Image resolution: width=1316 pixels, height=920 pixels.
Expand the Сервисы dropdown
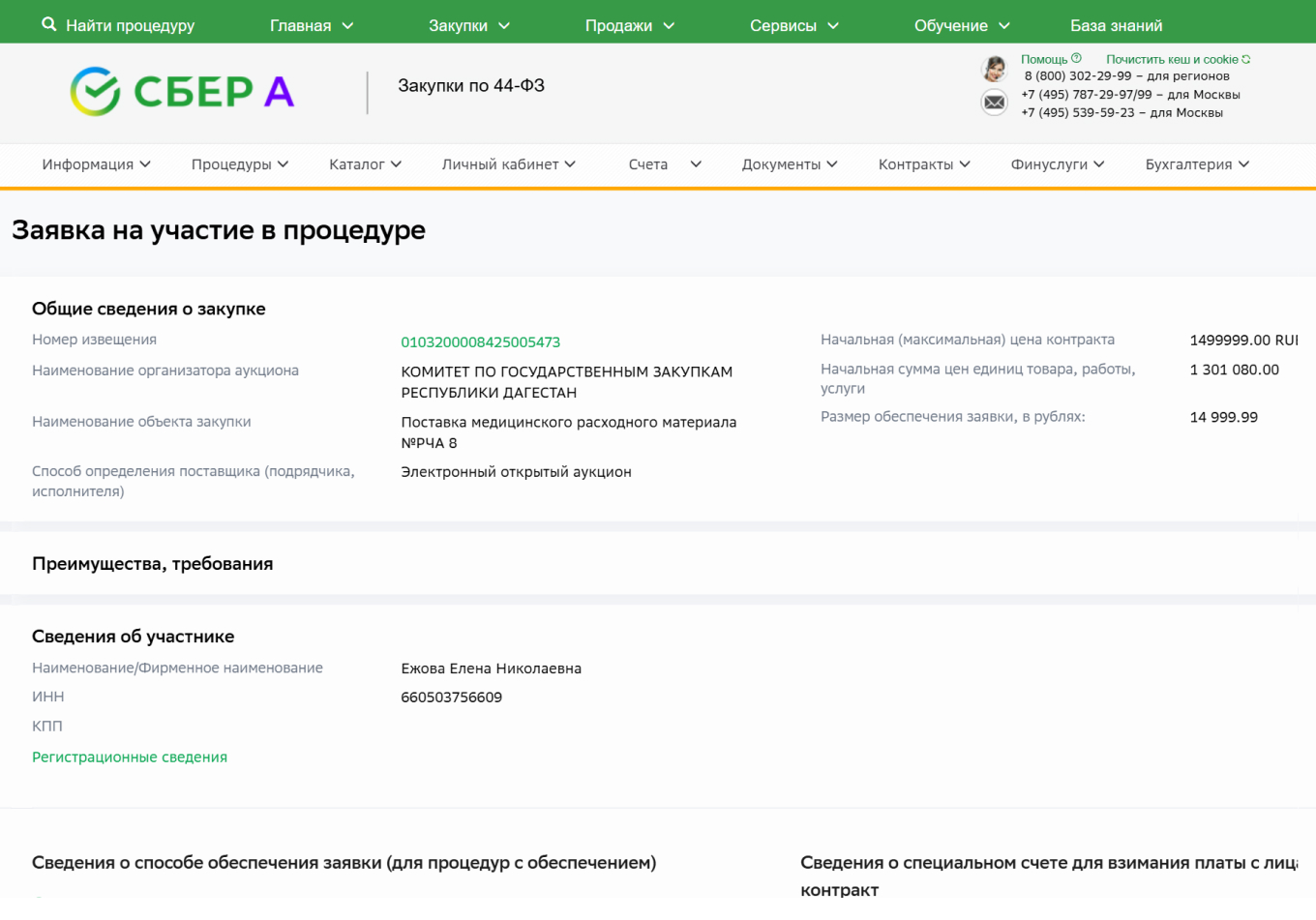click(x=784, y=25)
